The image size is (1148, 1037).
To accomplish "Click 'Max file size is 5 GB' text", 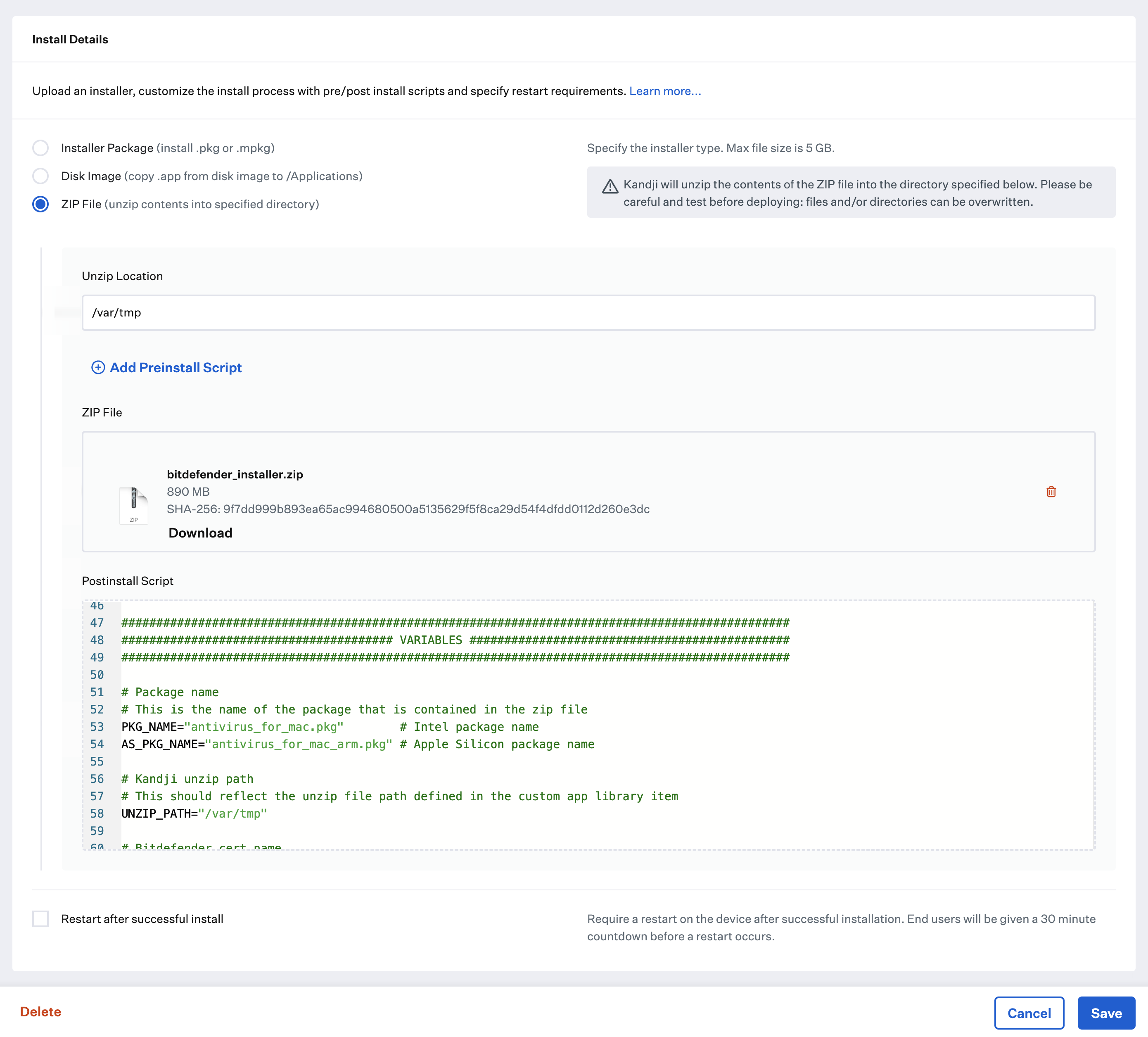I will click(780, 148).
